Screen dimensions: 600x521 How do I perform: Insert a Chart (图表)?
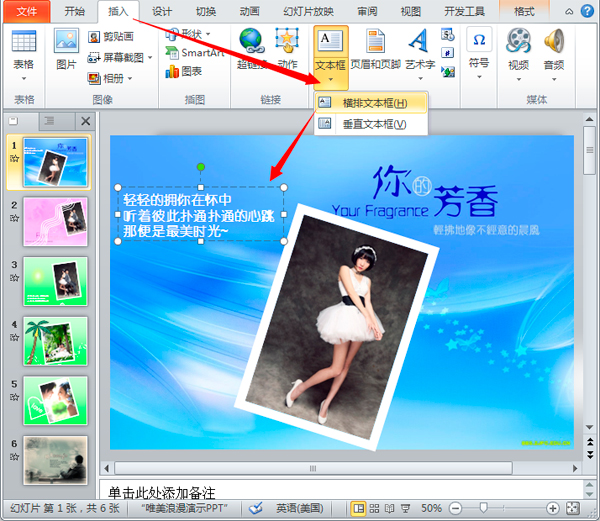pyautogui.click(x=183, y=71)
